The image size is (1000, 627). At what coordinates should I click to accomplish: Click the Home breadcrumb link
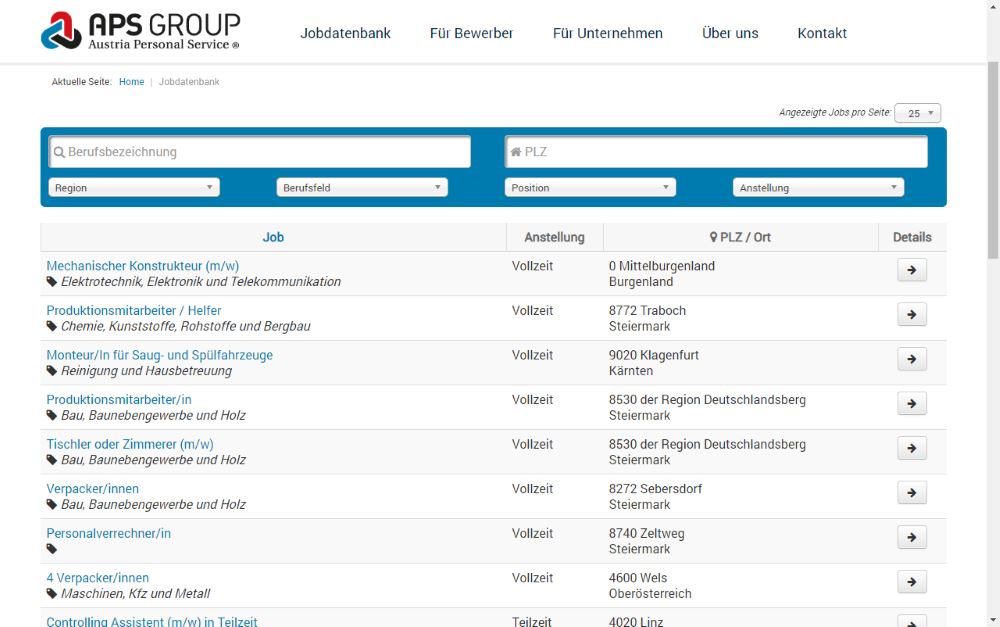pyautogui.click(x=131, y=81)
